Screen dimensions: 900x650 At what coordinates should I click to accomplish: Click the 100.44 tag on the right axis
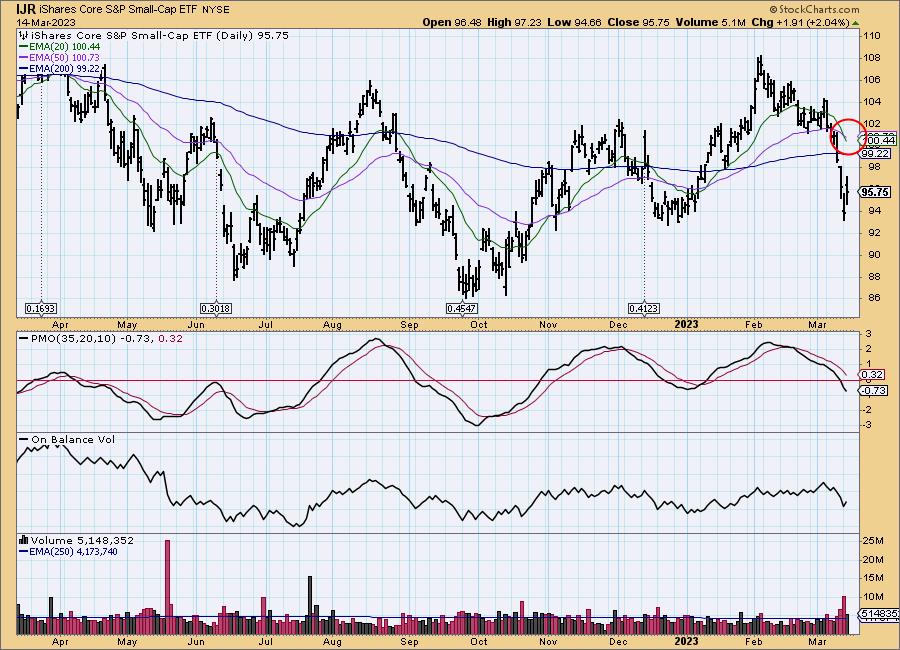click(x=879, y=140)
